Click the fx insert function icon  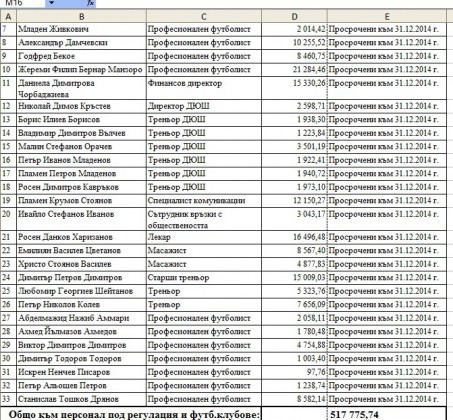pos(90,3)
